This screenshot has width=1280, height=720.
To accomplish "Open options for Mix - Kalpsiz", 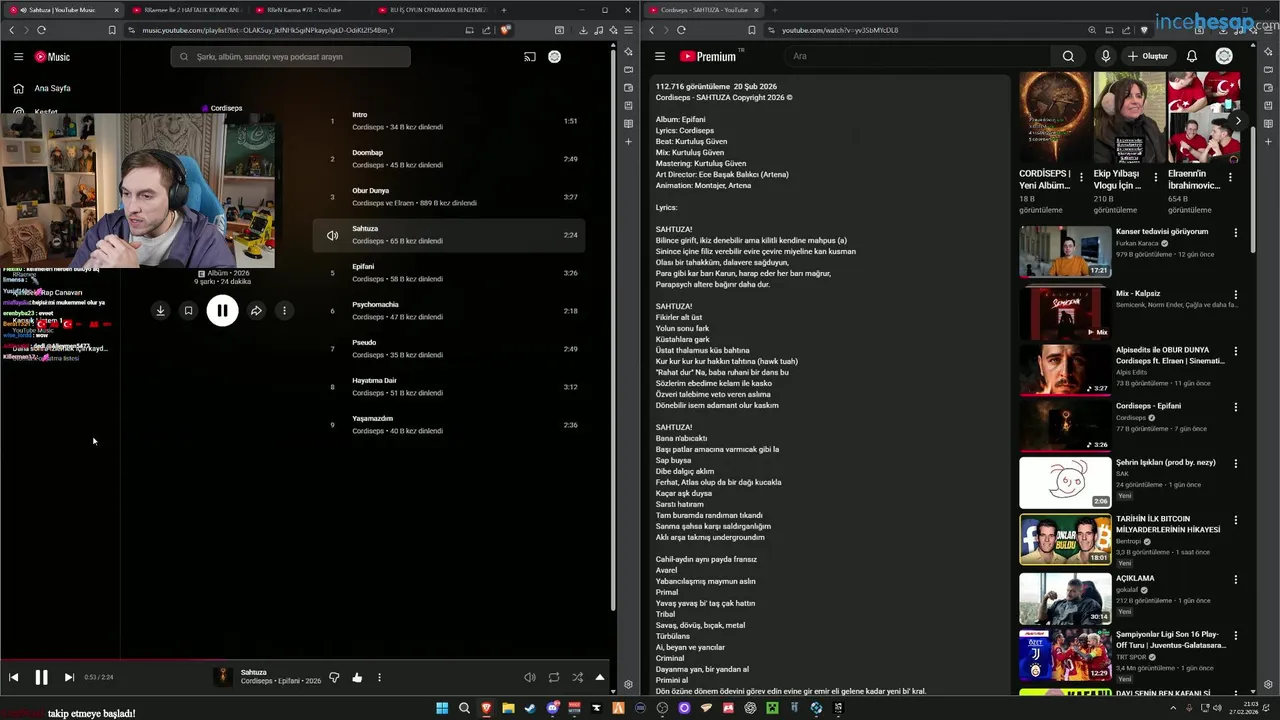I will coord(1236,295).
